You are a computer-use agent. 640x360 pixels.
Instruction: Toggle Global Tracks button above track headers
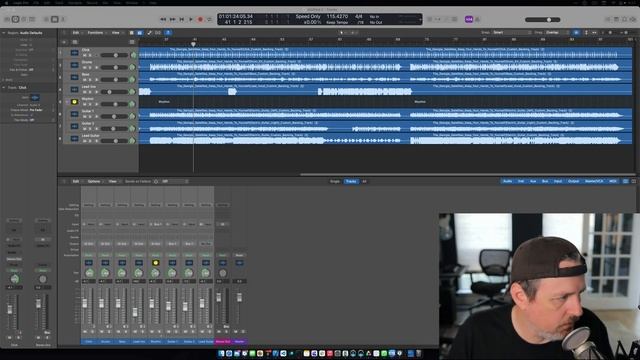[x=132, y=42]
